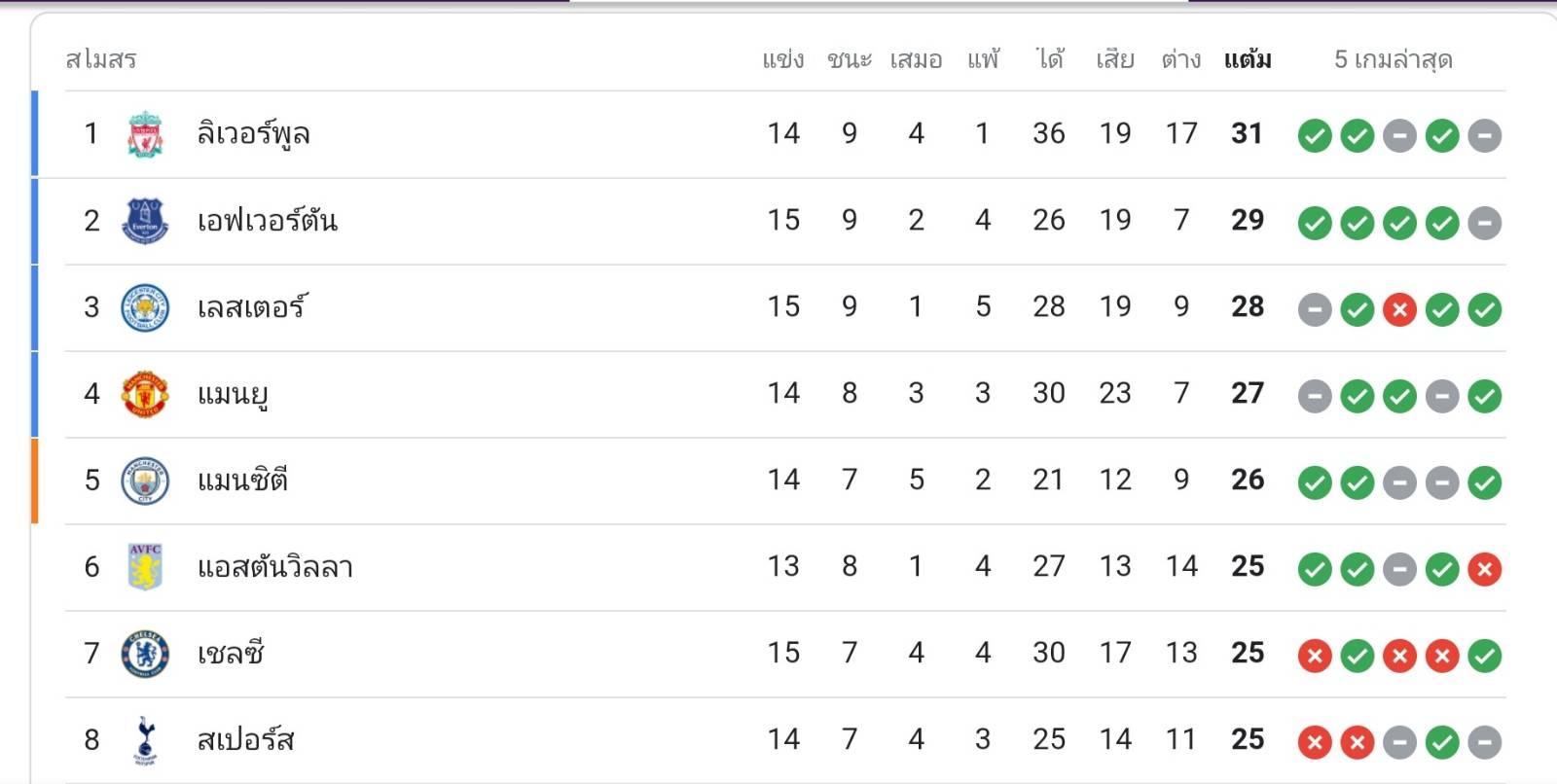The height and width of the screenshot is (784, 1557).
Task: Click the Aston Villa AVFC crest
Action: click(145, 567)
